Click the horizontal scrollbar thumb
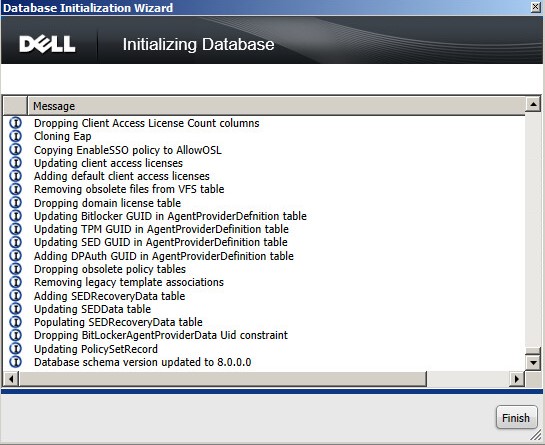The image size is (545, 445). point(223,379)
